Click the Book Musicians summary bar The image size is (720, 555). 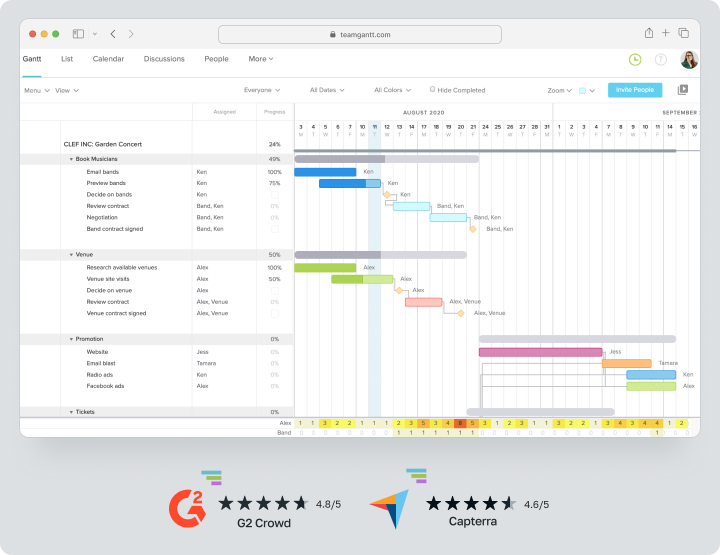[x=387, y=159]
